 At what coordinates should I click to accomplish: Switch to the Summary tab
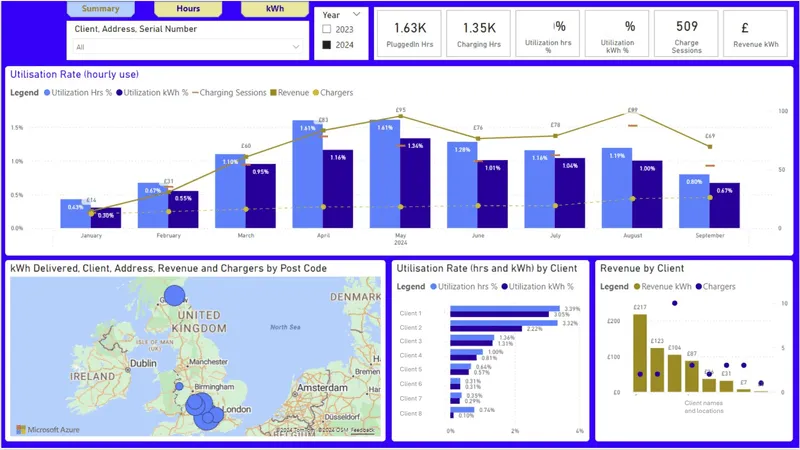click(101, 9)
